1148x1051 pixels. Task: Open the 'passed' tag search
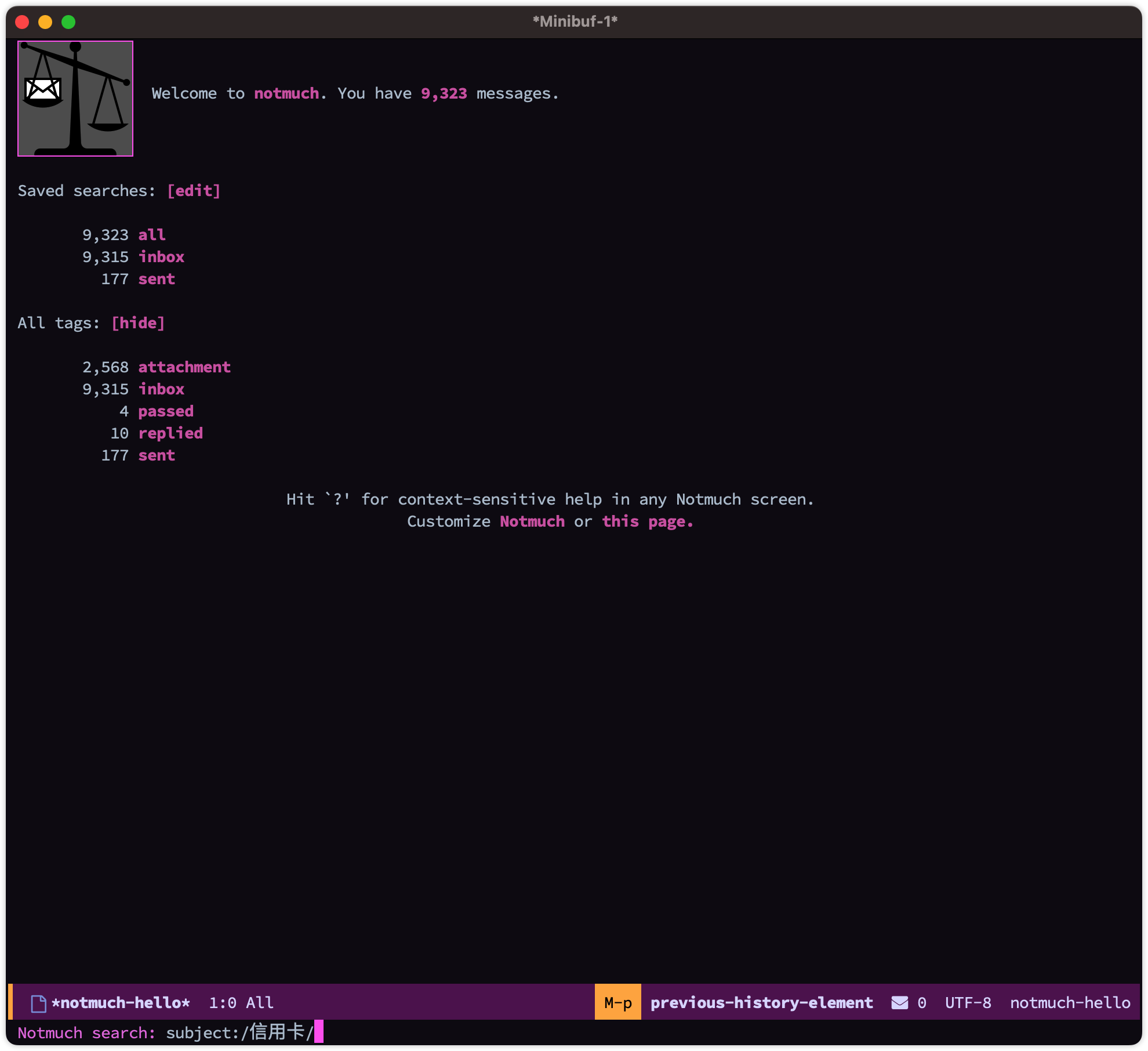[166, 411]
